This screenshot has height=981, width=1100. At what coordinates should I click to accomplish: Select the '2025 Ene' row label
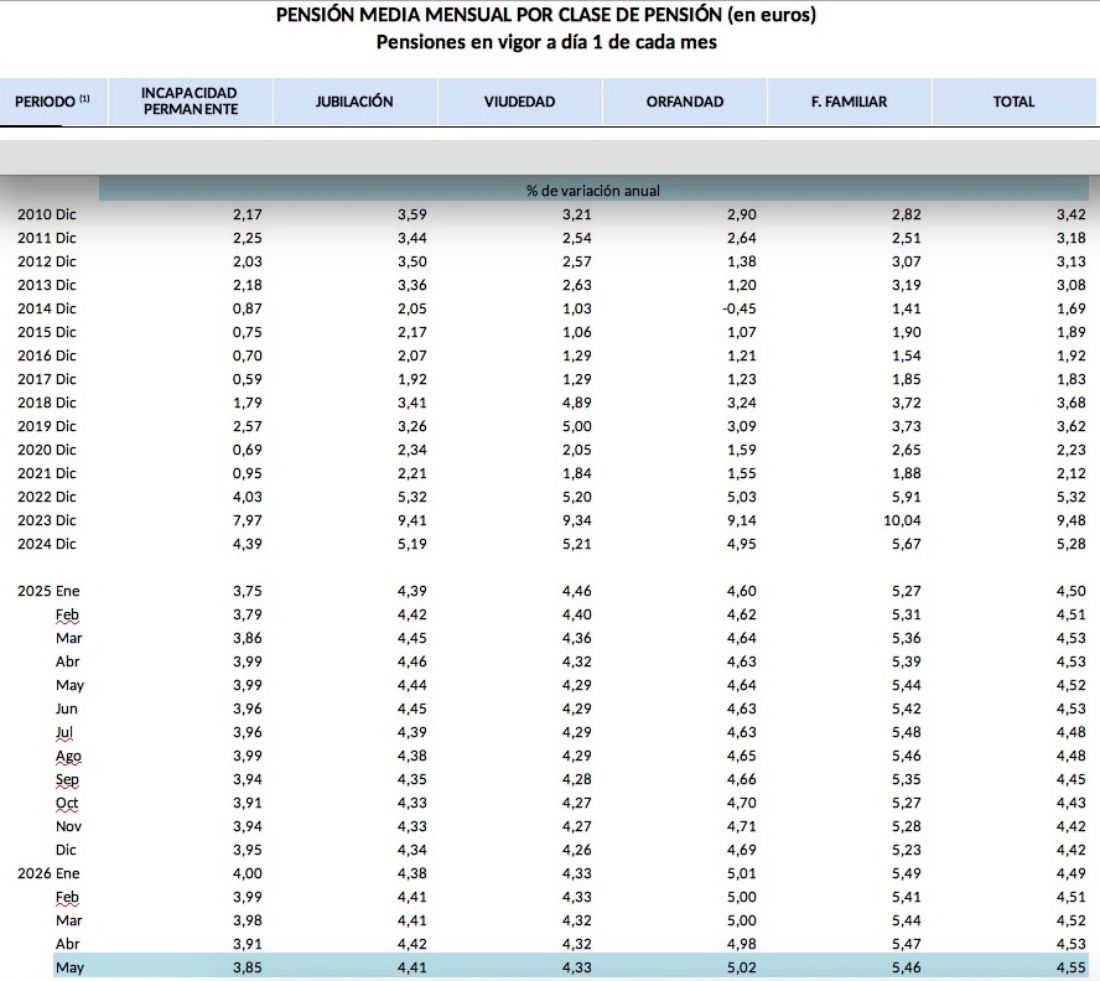pyautogui.click(x=48, y=591)
